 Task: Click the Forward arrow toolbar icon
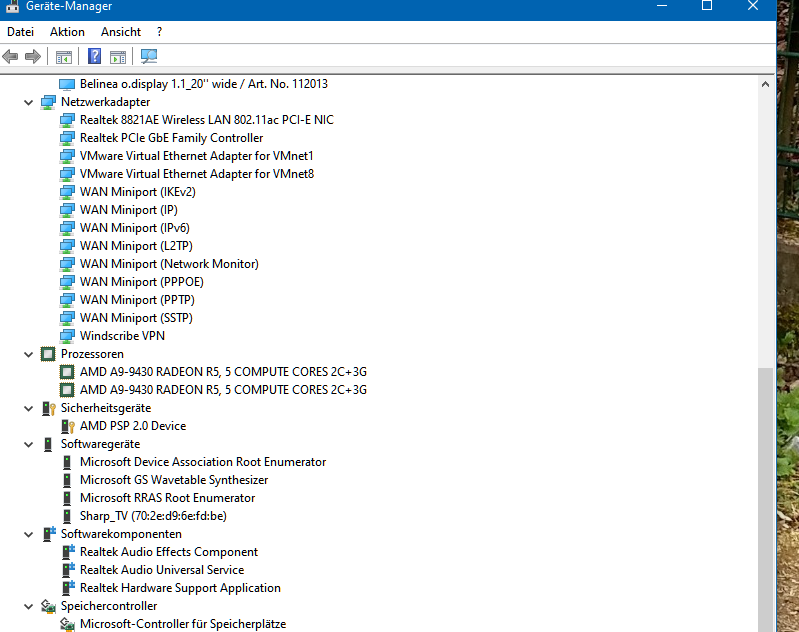[x=33, y=56]
